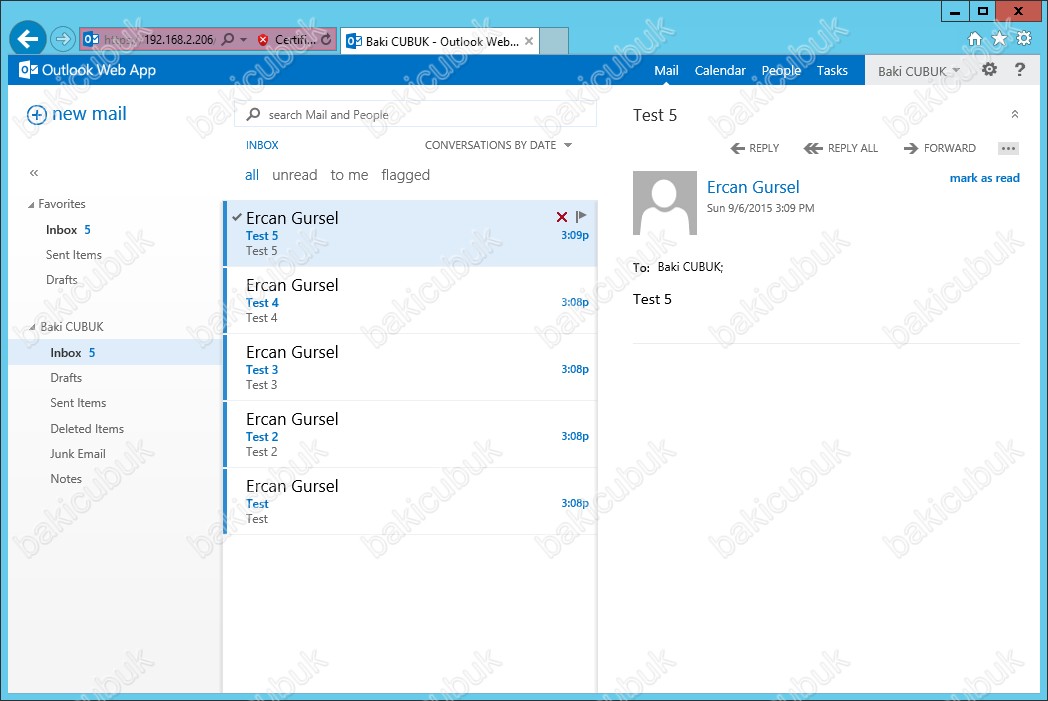The width and height of the screenshot is (1048, 701).
Task: Open Conversations by Date sort dropdown
Action: coord(499,145)
